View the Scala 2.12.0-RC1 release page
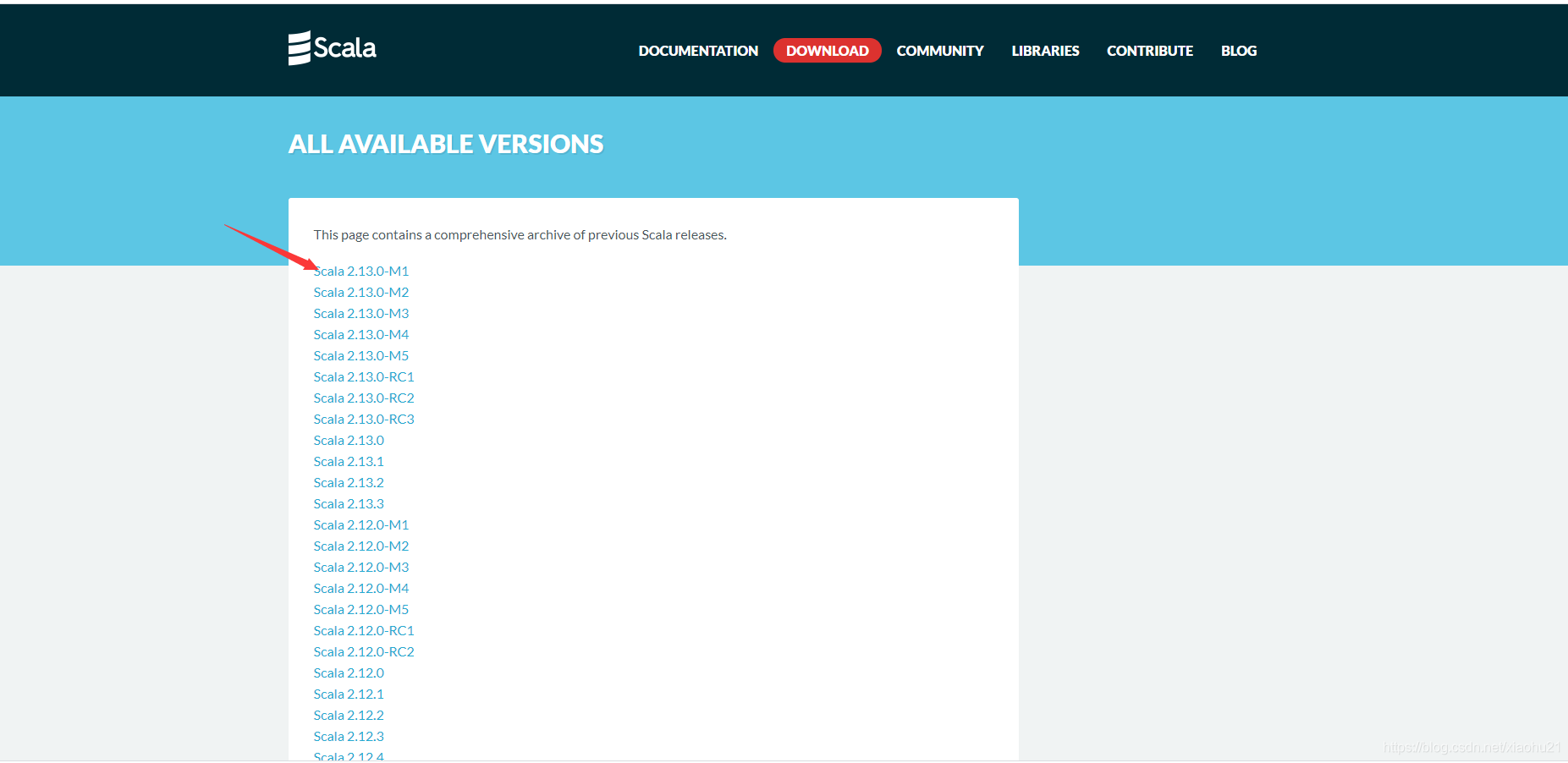The width and height of the screenshot is (1568, 763). [364, 630]
